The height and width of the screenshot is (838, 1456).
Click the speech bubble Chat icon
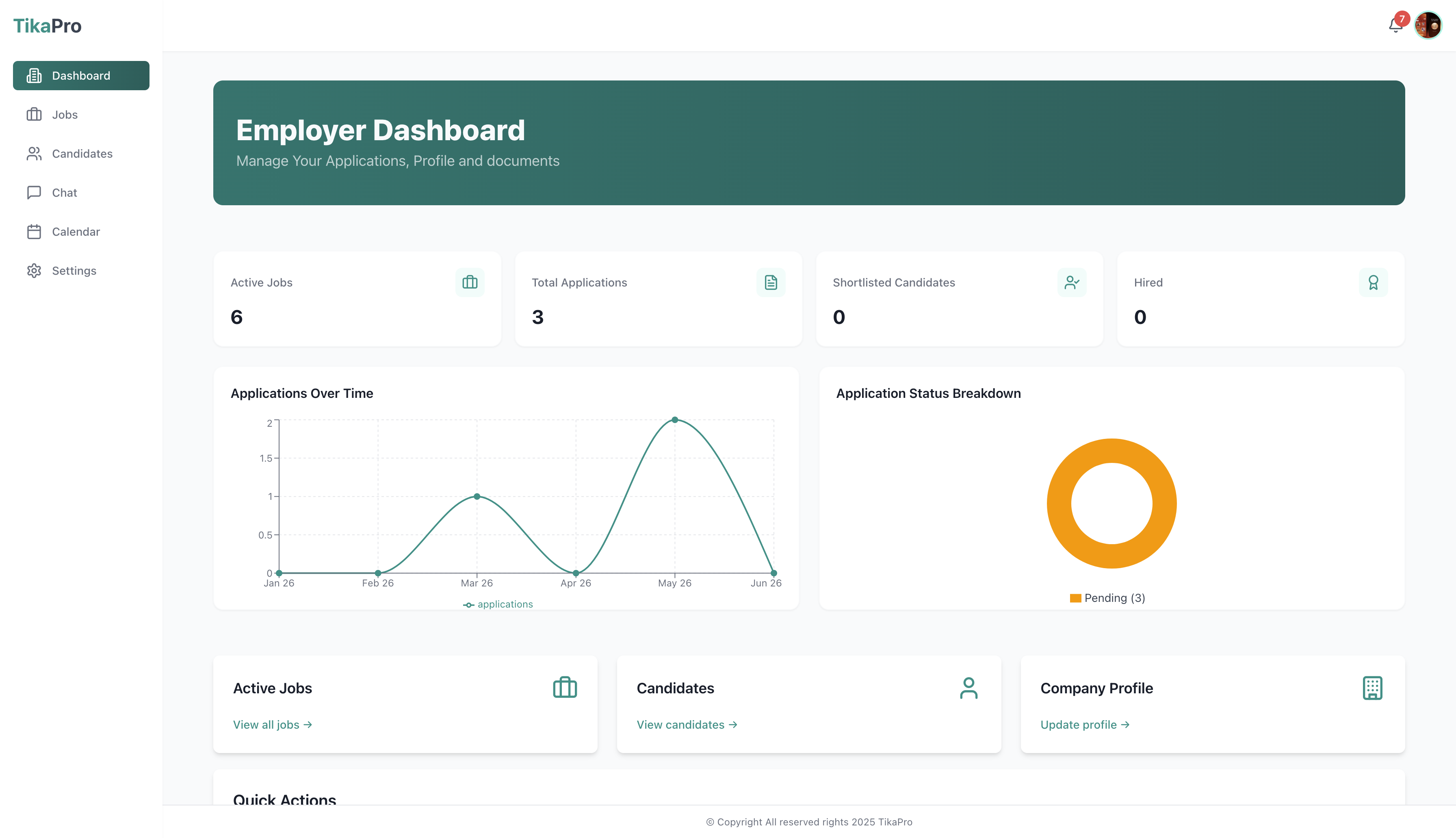[34, 193]
